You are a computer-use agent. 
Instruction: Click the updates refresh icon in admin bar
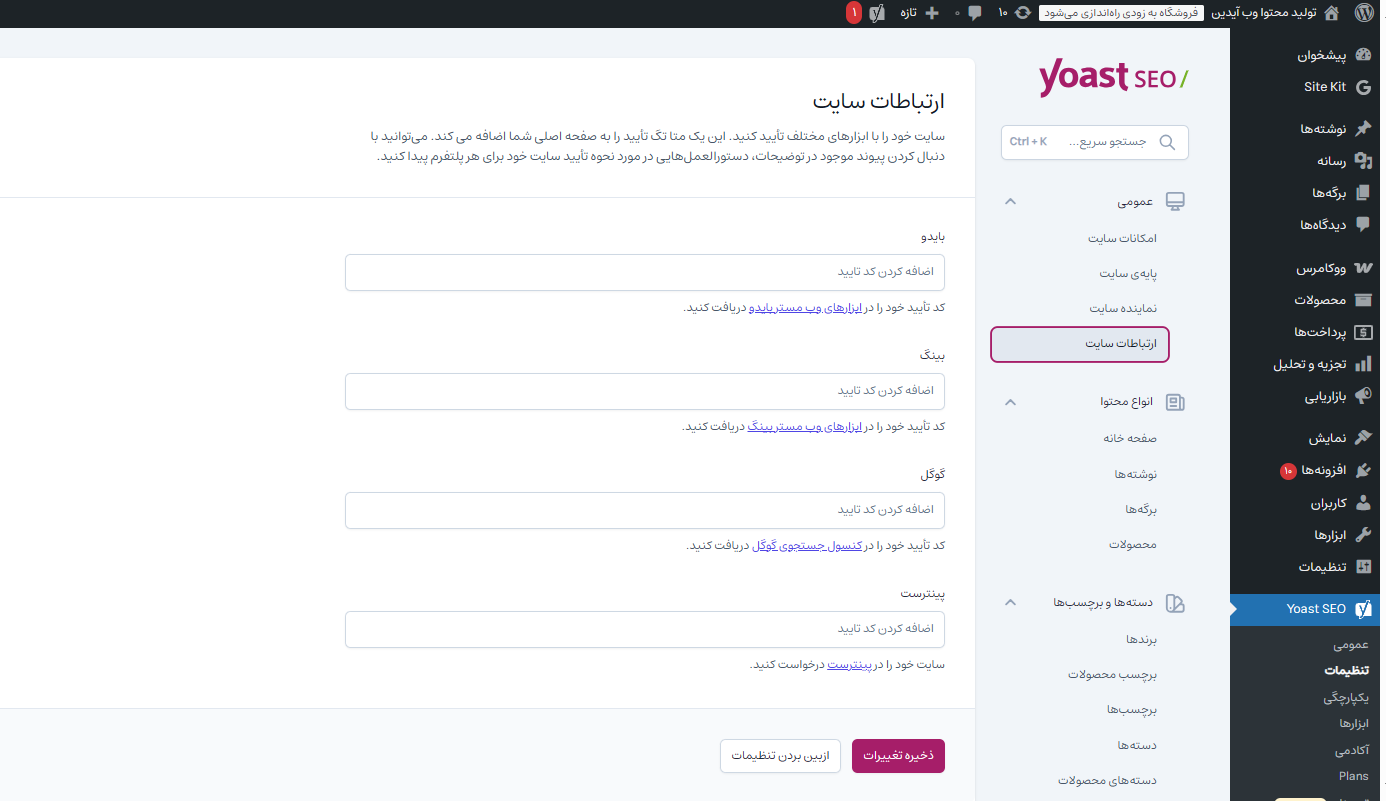tap(1022, 13)
